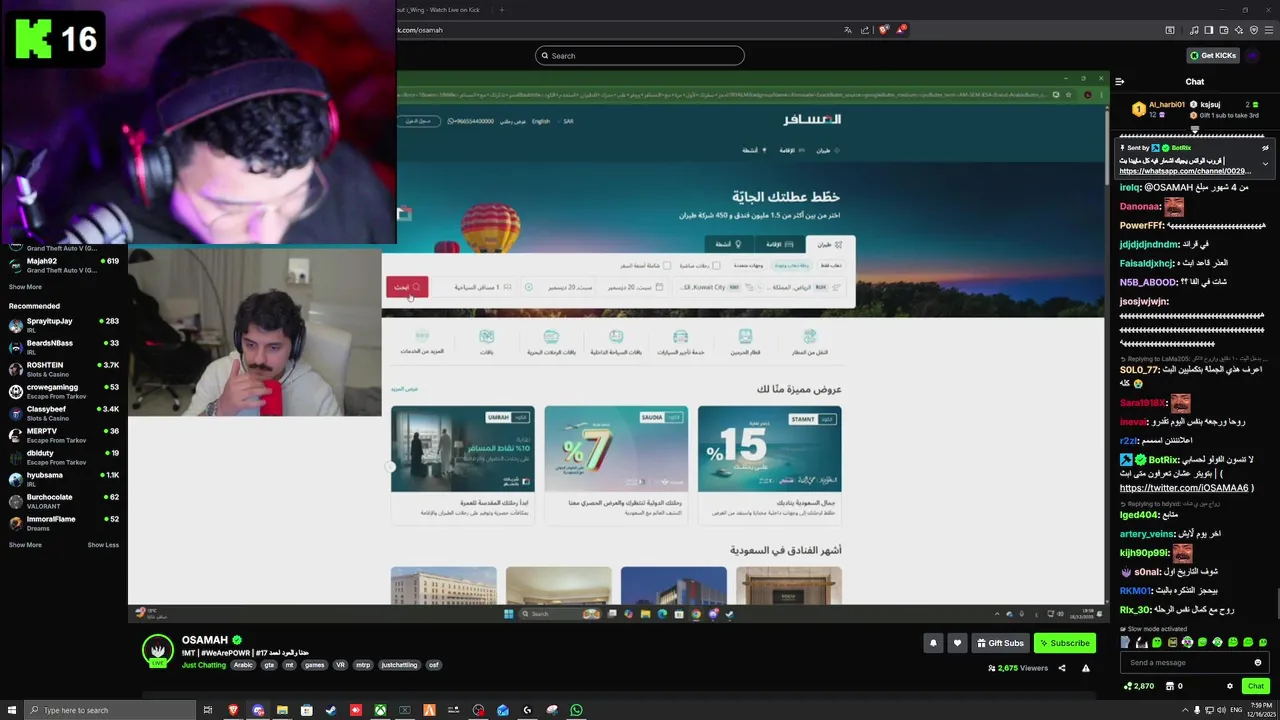Viewport: 1280px width, 720px height.
Task: Expand the pinned BotRix message chevron
Action: [x=1265, y=164]
